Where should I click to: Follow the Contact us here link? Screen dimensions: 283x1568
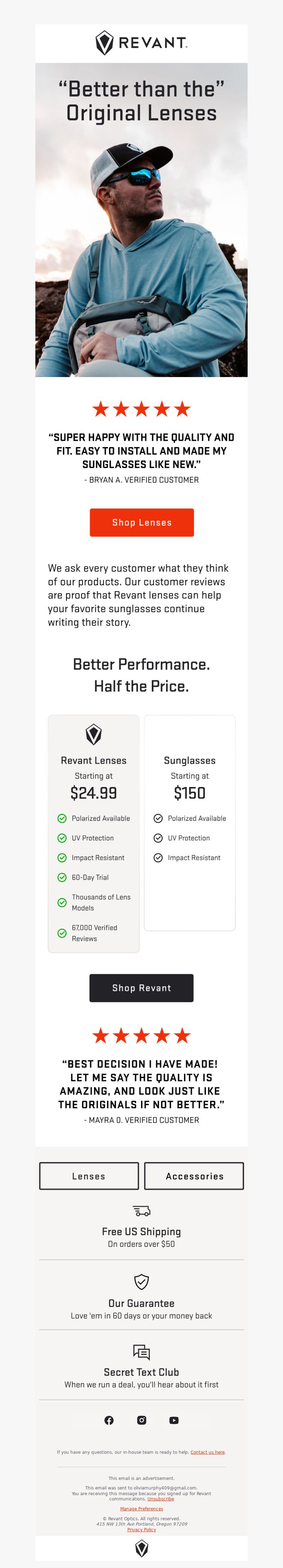pyautogui.click(x=208, y=1452)
